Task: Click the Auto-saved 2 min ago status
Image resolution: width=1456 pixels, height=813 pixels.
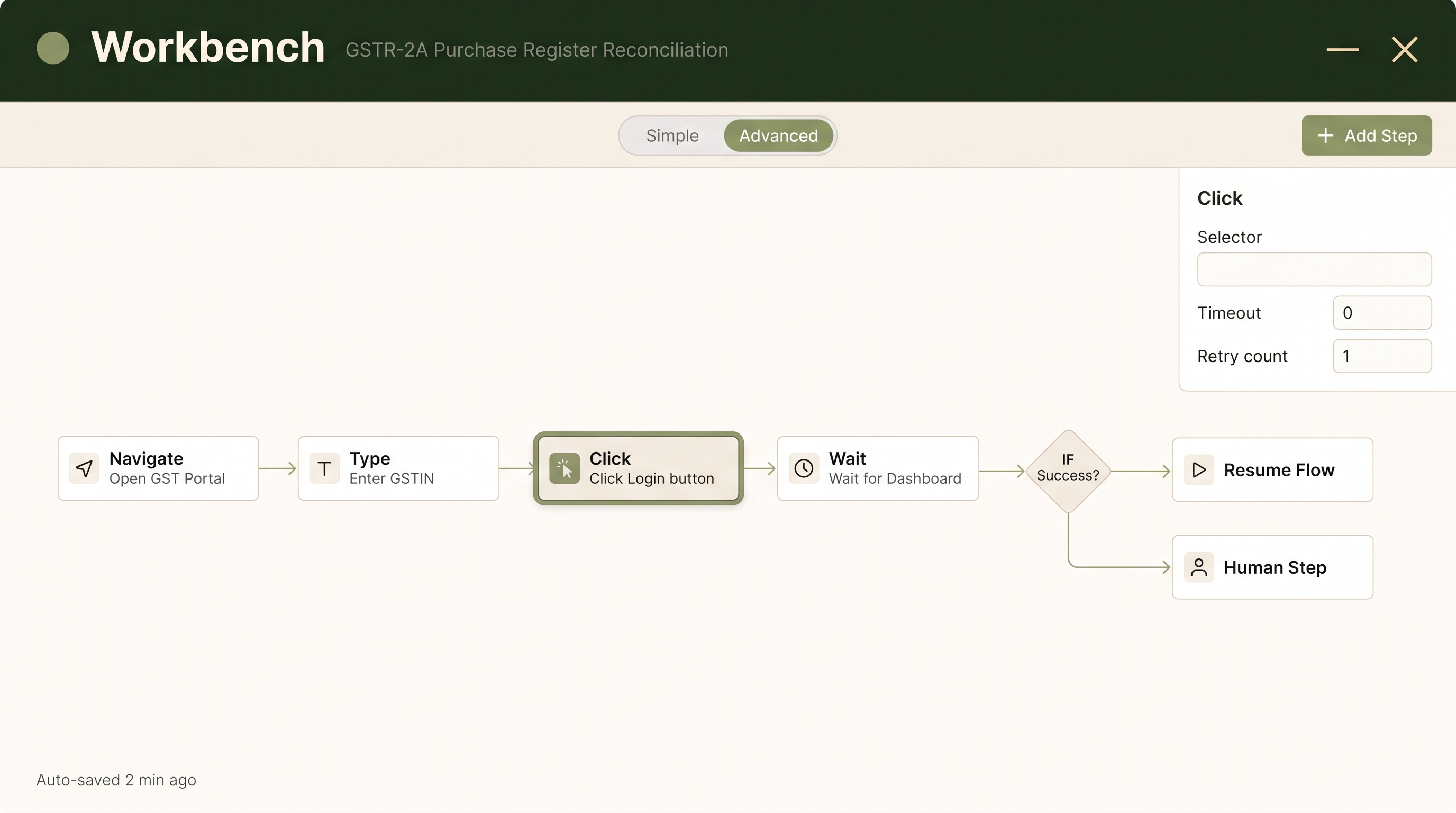Action: 116,780
